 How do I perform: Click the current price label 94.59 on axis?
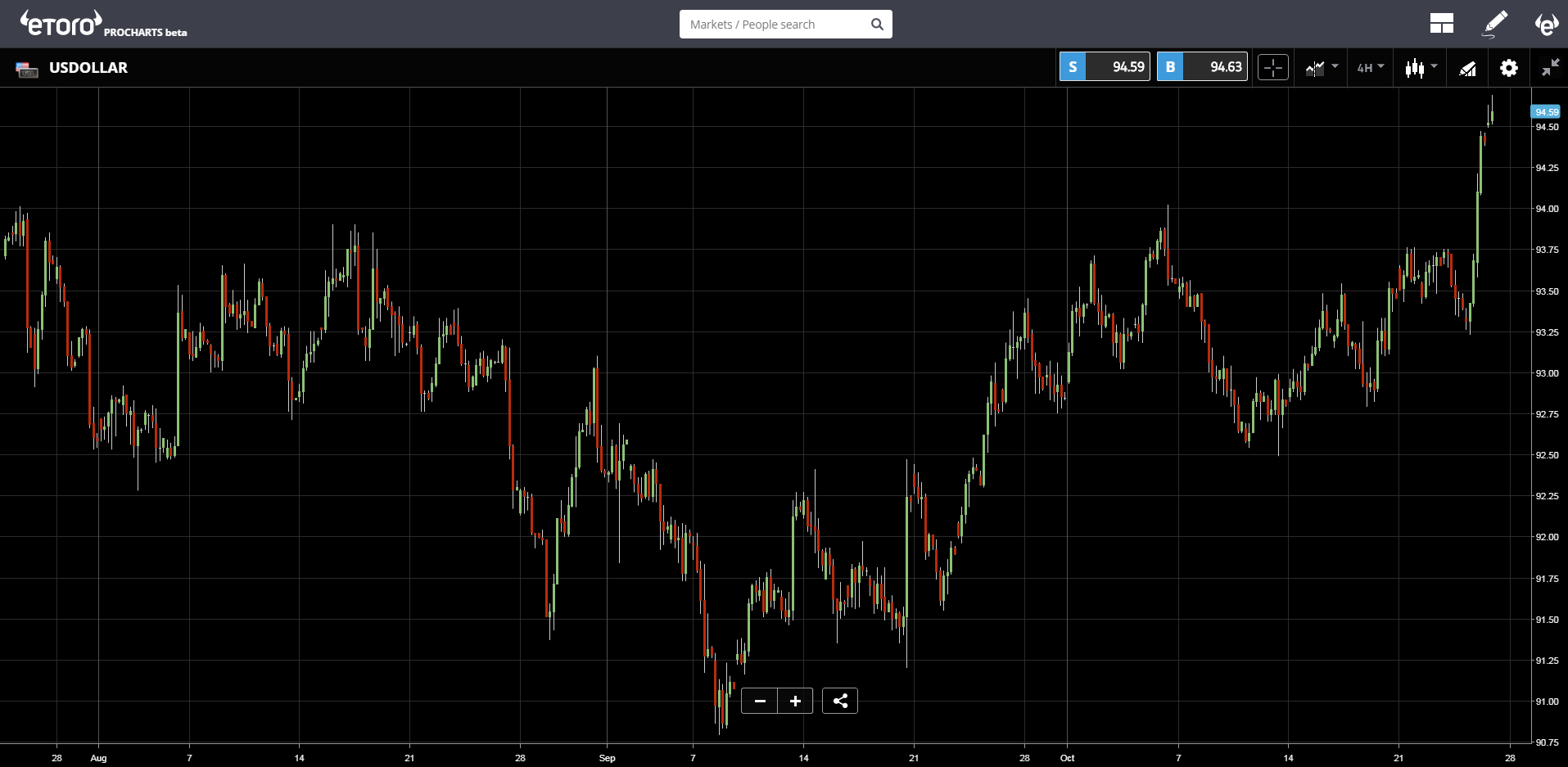click(1546, 112)
